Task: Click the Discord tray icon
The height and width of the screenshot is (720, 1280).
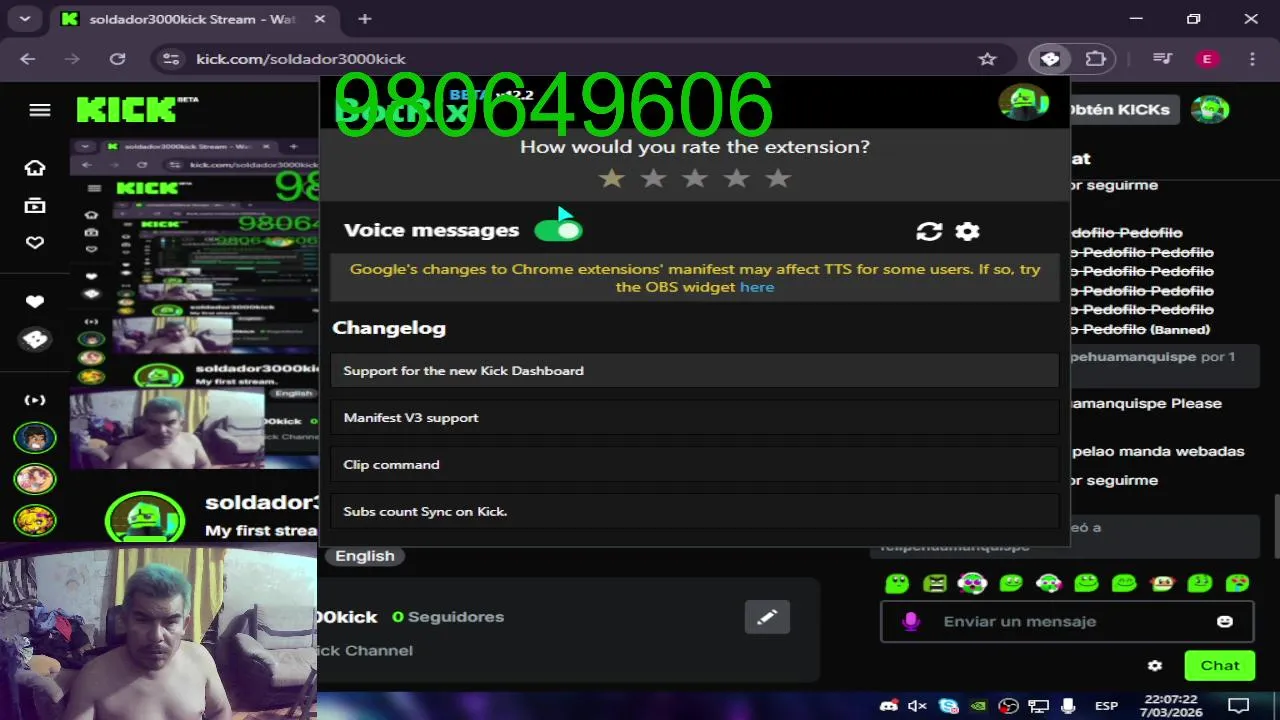Action: (x=887, y=706)
